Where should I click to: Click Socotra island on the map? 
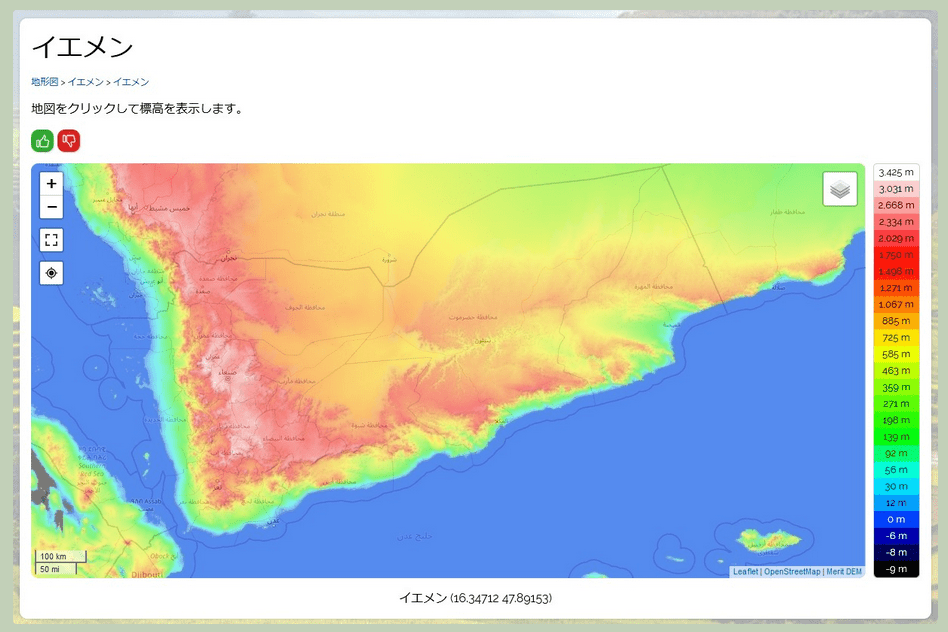tap(769, 541)
